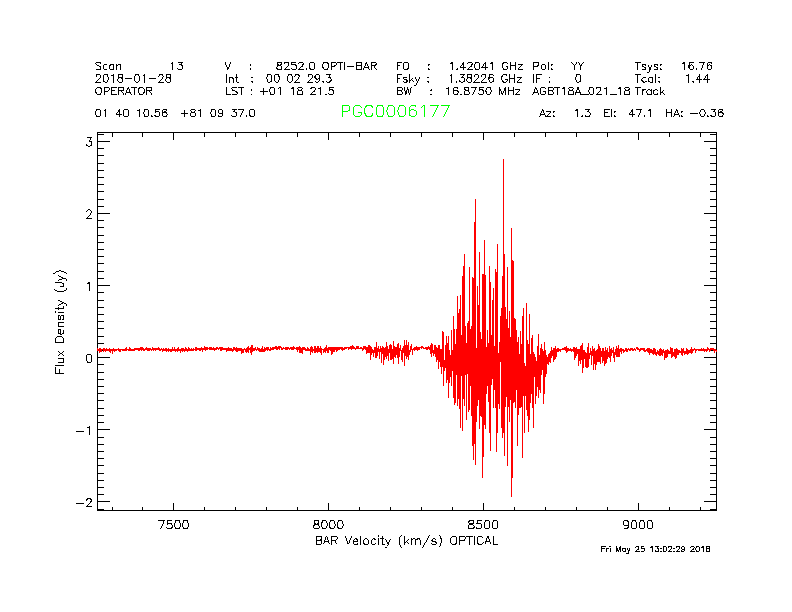The image size is (792, 612).
Task: Click the 'BAR Velocity (km/s) OPTICAL' axis label
Action: [x=407, y=541]
